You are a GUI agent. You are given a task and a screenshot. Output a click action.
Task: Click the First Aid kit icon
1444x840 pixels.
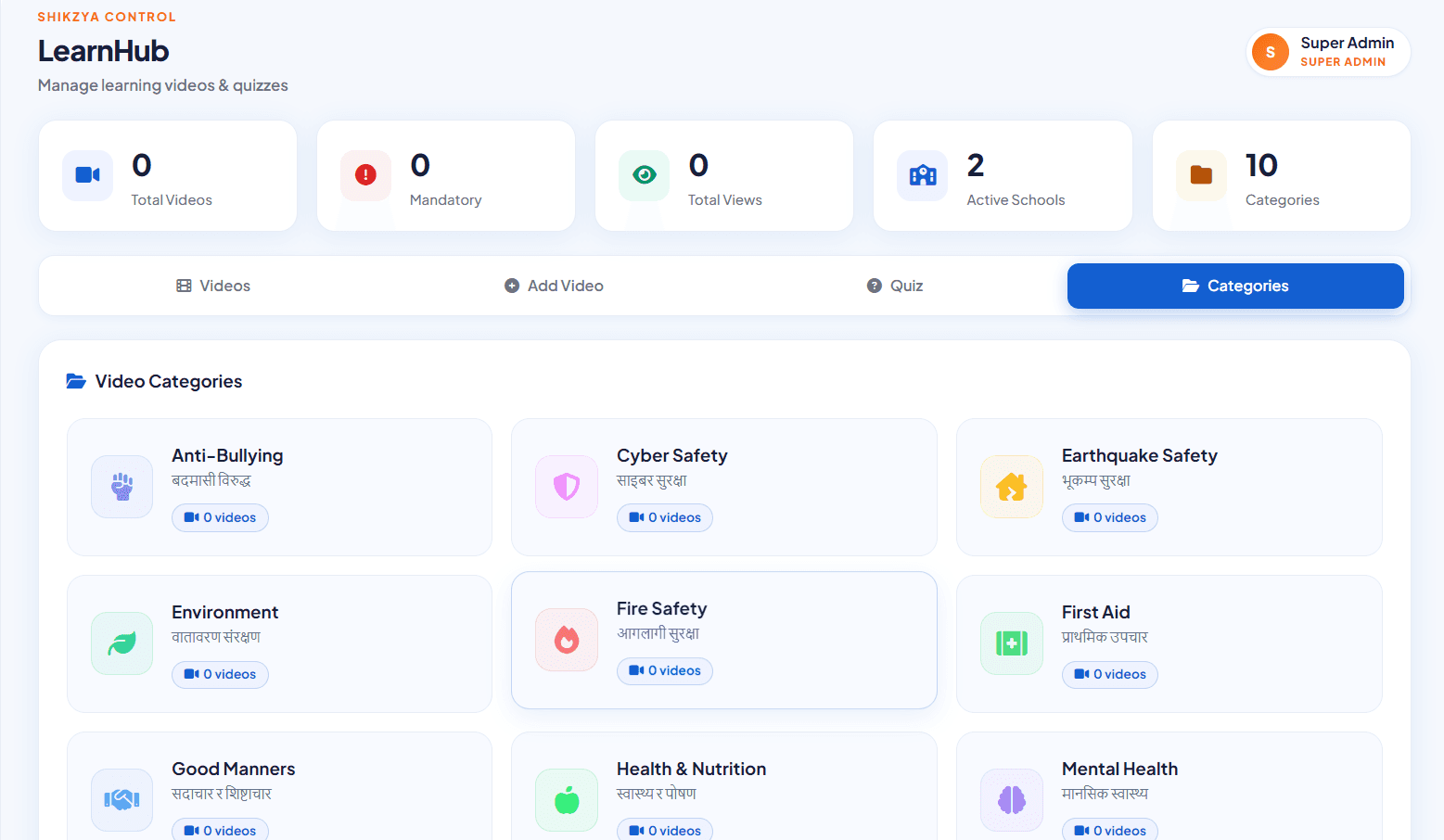(1012, 643)
